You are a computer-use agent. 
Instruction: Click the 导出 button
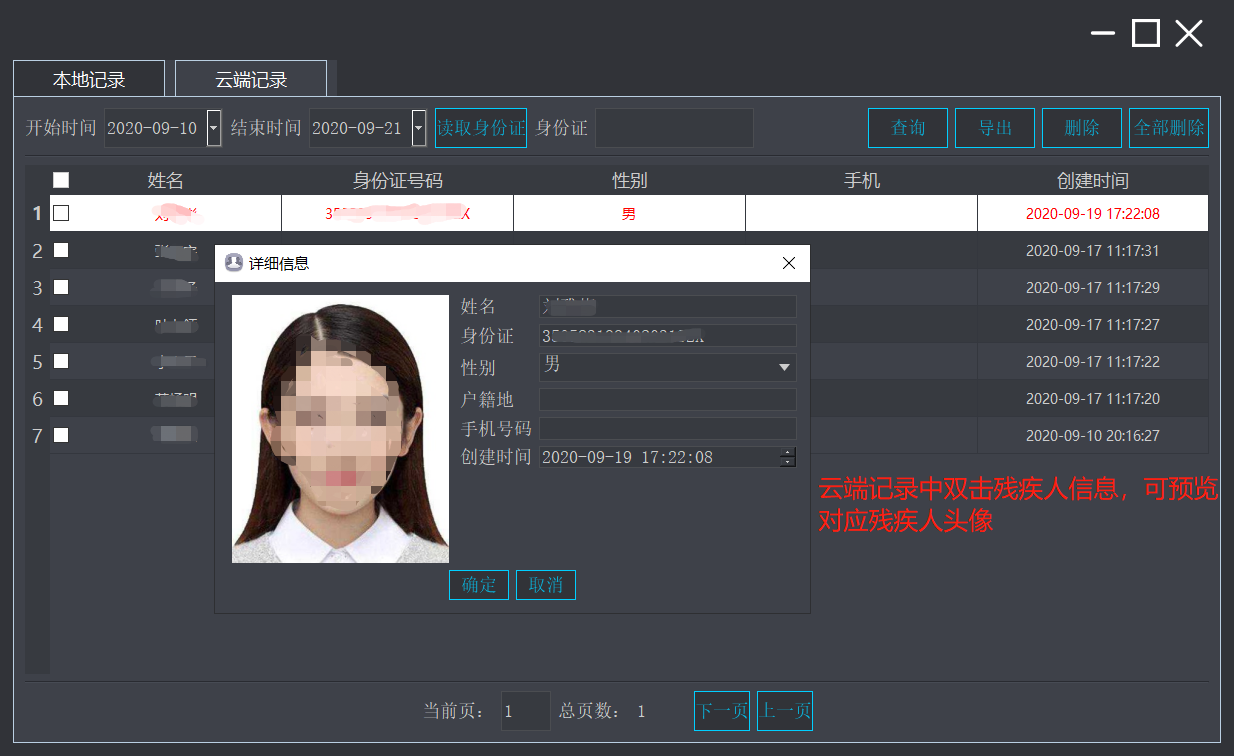pos(995,128)
